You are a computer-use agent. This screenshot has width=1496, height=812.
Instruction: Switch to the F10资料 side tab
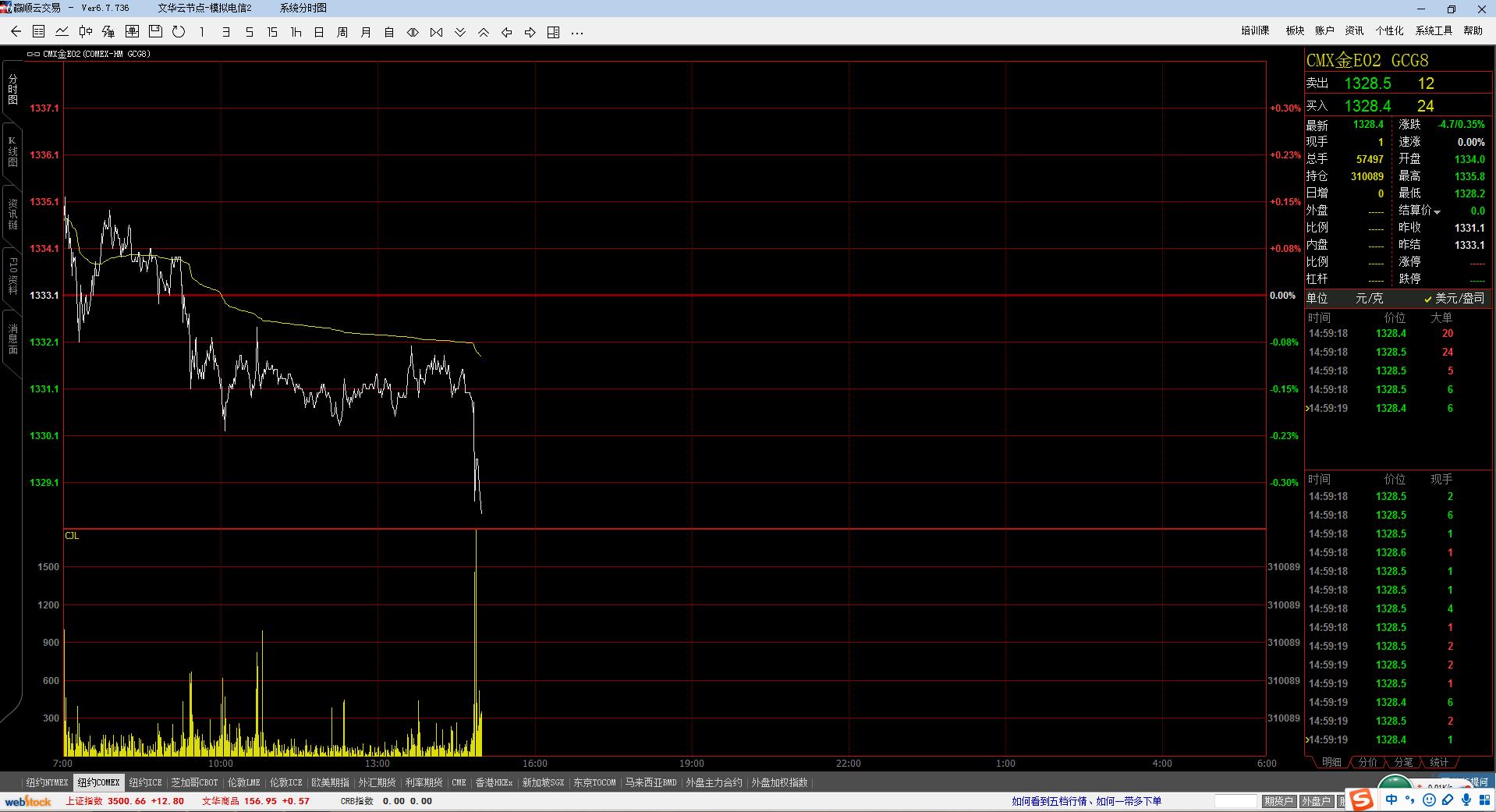12,275
